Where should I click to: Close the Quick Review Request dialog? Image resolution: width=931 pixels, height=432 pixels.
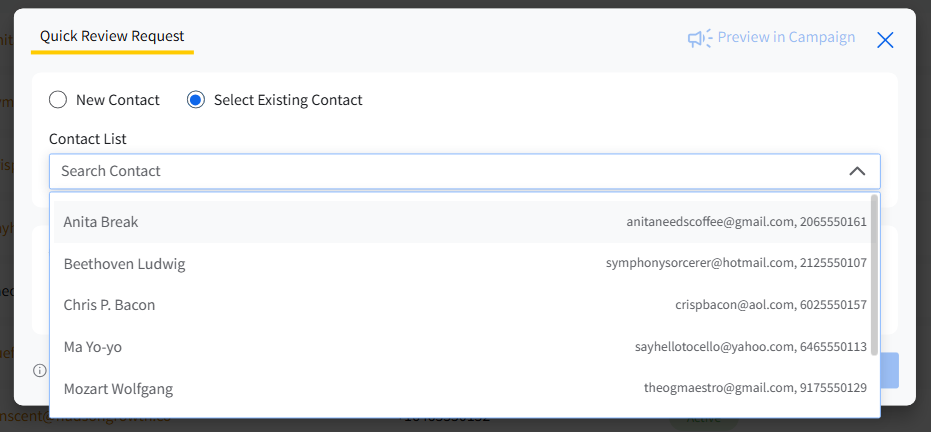pos(885,40)
